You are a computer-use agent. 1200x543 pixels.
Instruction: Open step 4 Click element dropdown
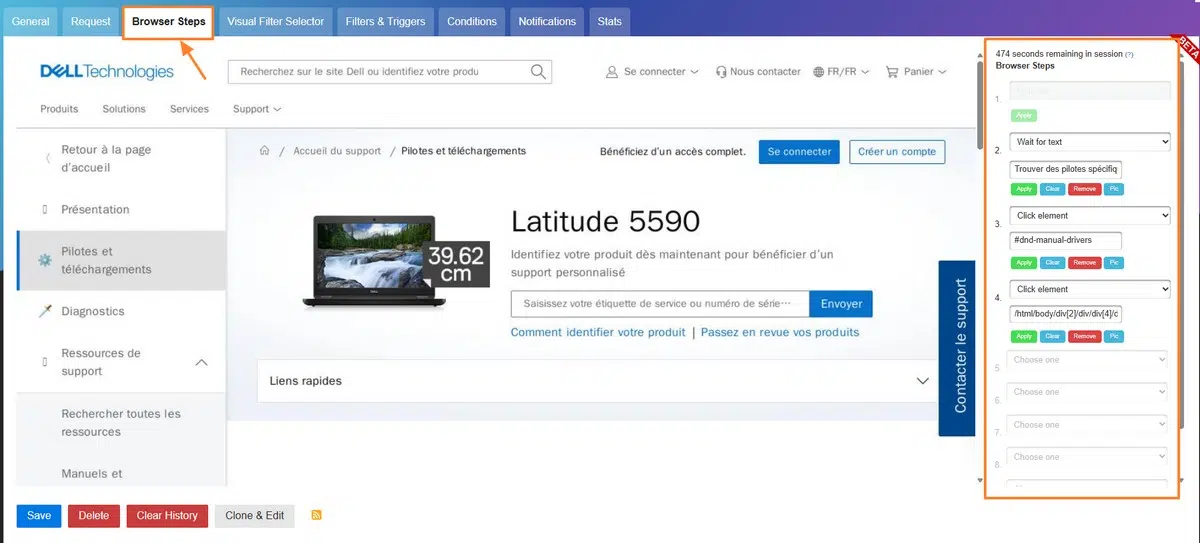[x=1090, y=290]
